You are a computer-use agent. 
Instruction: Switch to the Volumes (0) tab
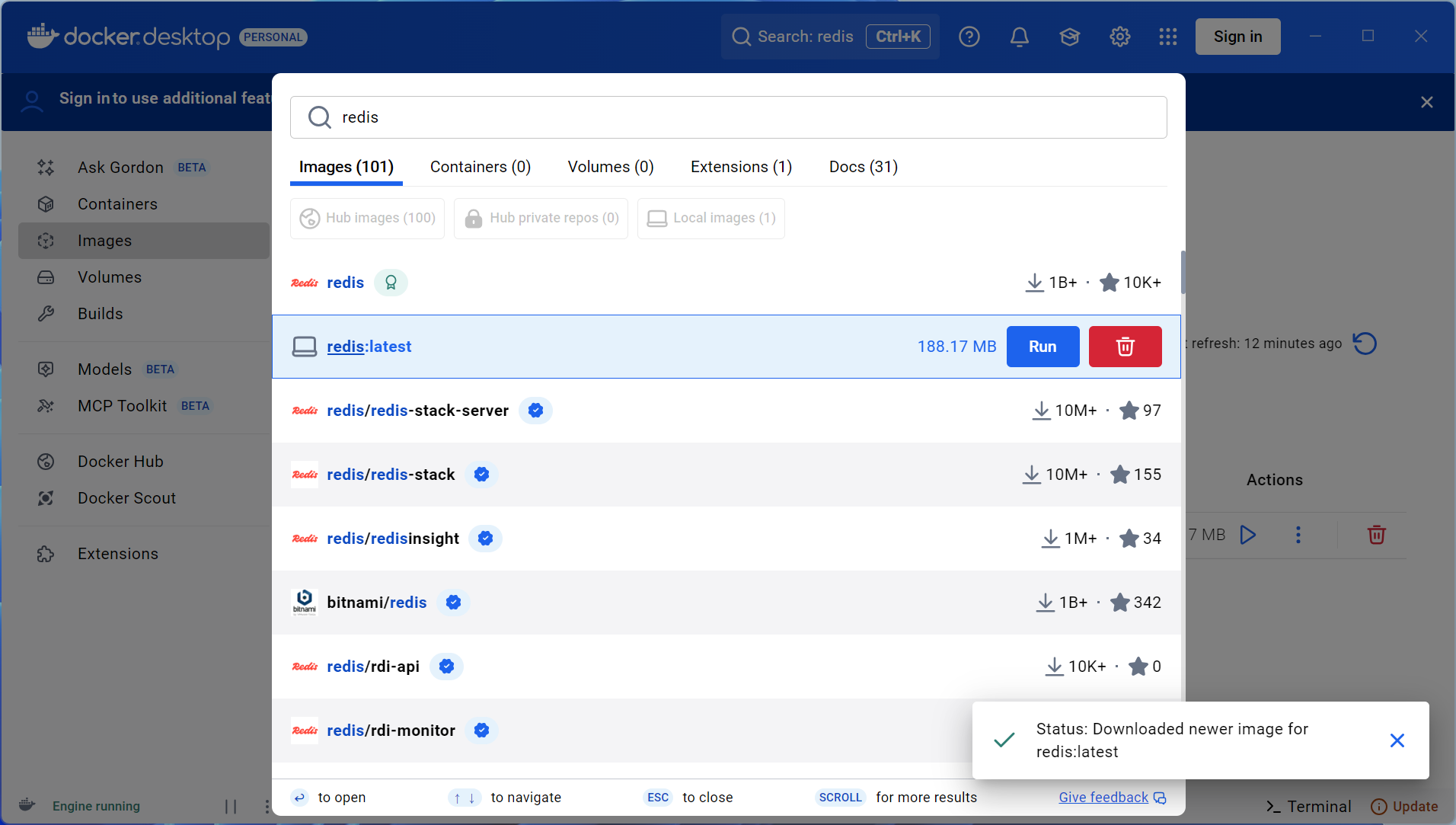click(611, 167)
